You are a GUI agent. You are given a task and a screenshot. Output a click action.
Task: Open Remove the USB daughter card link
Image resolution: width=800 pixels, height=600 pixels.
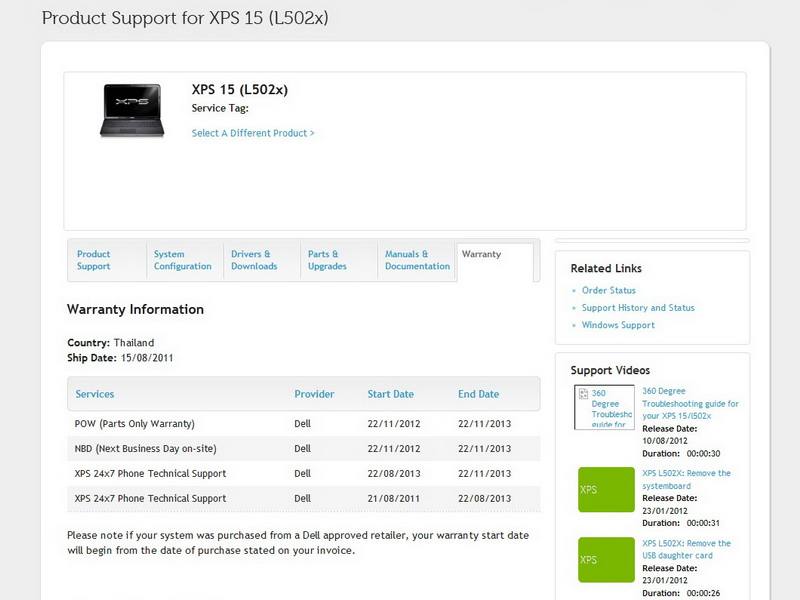point(686,549)
